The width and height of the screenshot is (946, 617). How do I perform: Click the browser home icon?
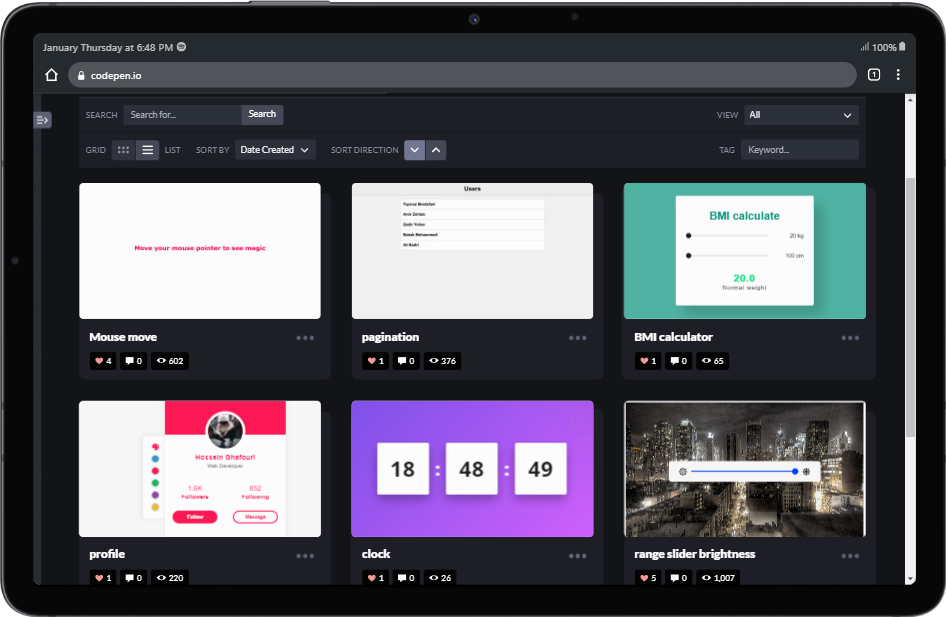point(52,75)
